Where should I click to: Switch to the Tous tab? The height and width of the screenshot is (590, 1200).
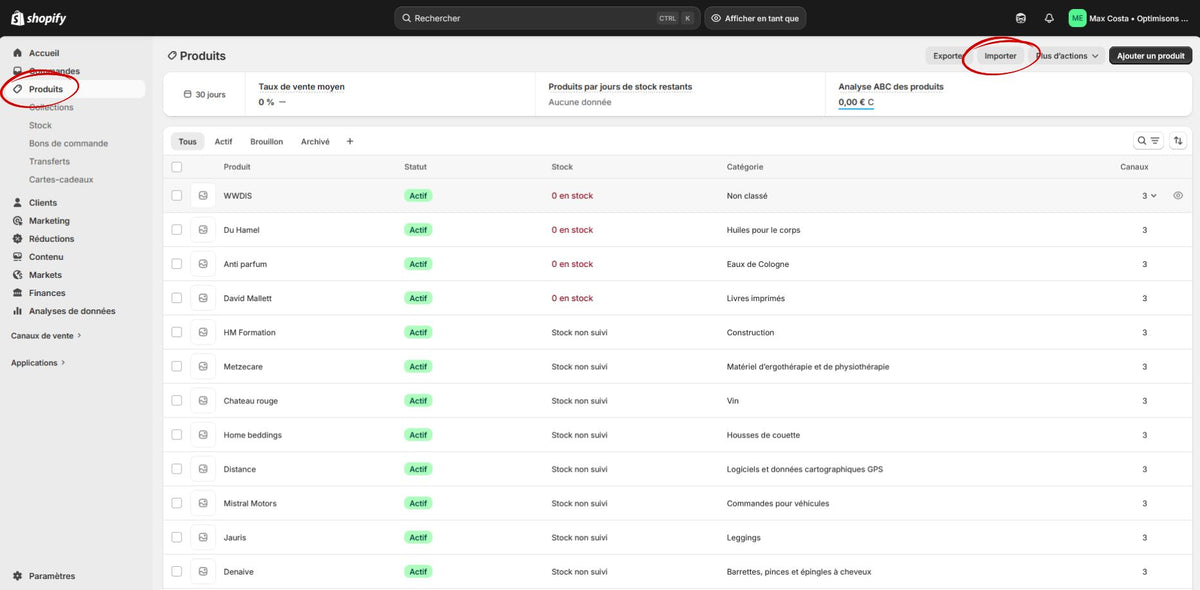pos(188,142)
